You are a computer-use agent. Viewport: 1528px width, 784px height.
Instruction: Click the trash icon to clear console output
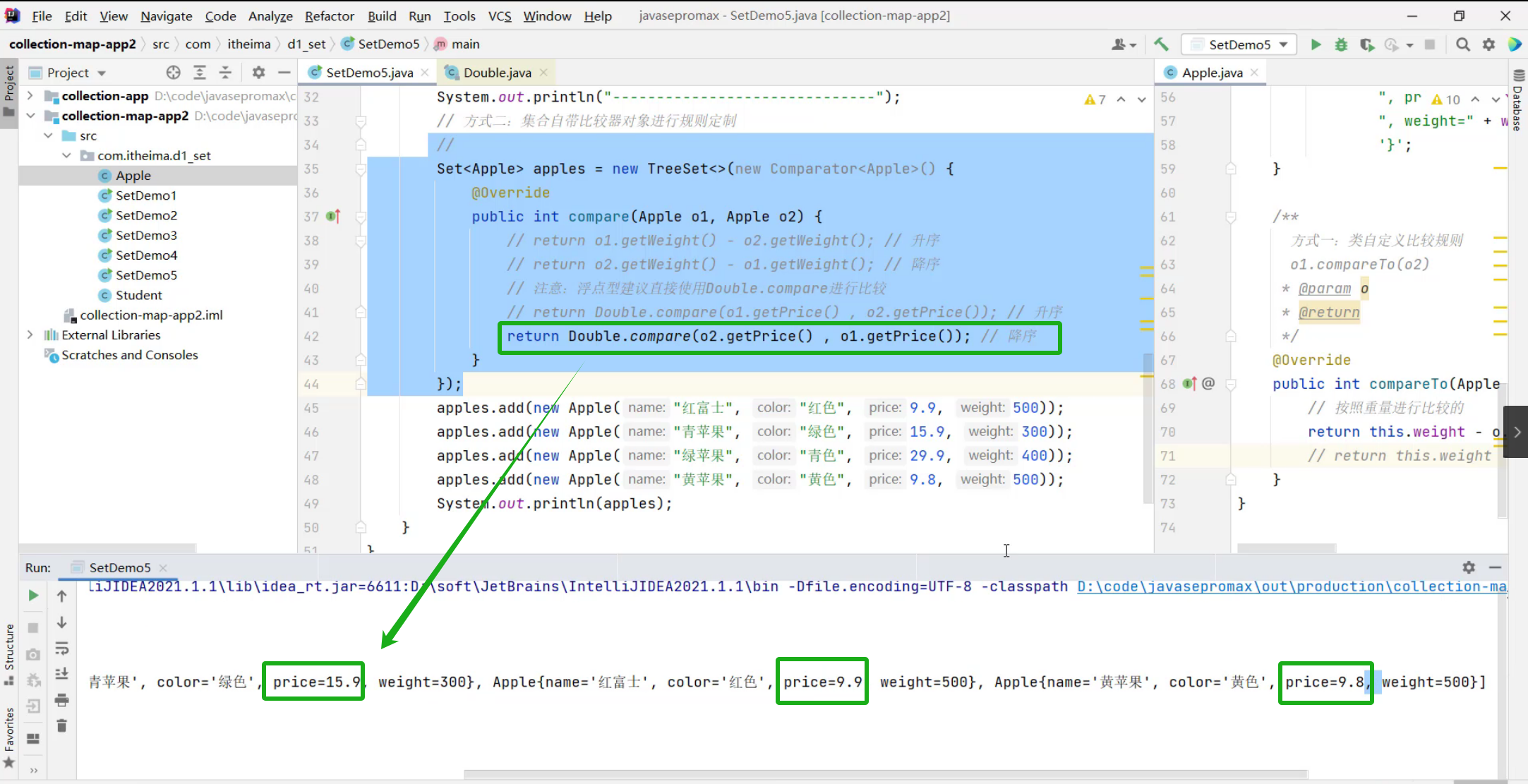(62, 725)
